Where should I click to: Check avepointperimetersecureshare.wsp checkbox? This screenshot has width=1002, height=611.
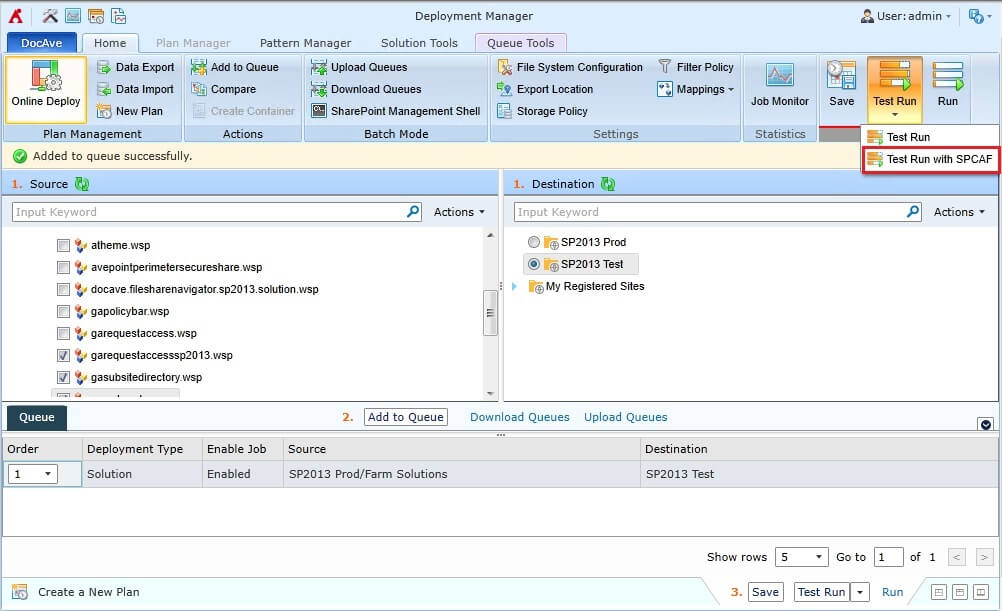pos(63,267)
